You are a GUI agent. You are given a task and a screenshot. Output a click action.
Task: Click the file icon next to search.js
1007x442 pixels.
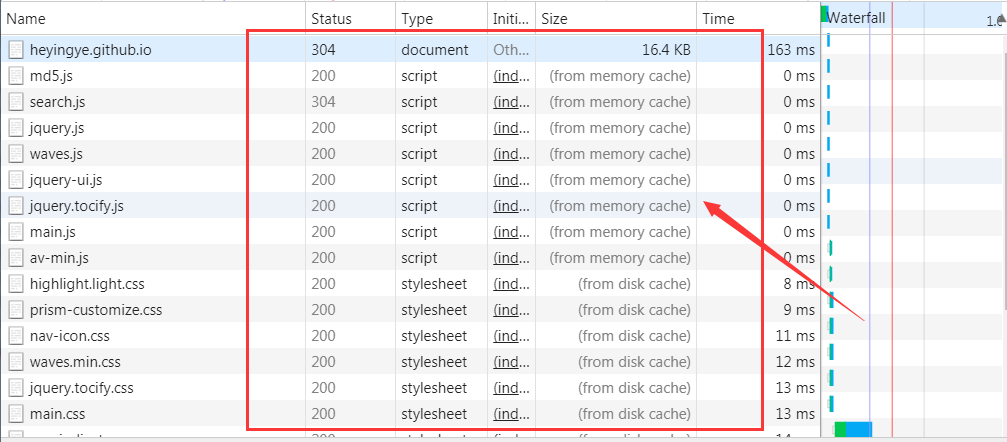point(15,102)
